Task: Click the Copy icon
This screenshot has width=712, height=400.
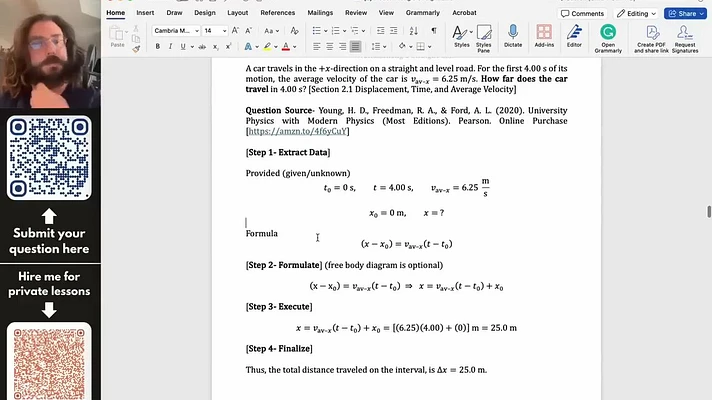Action: coord(136,39)
